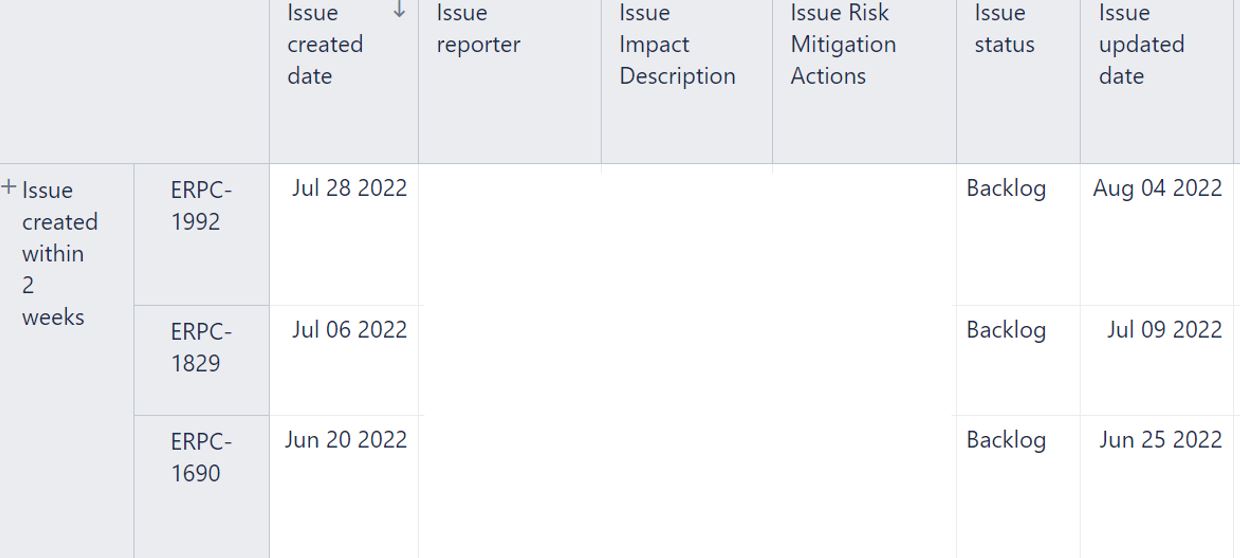Select the Jun 20 2022 created date cell
The width and height of the screenshot is (1240, 558).
click(x=344, y=487)
